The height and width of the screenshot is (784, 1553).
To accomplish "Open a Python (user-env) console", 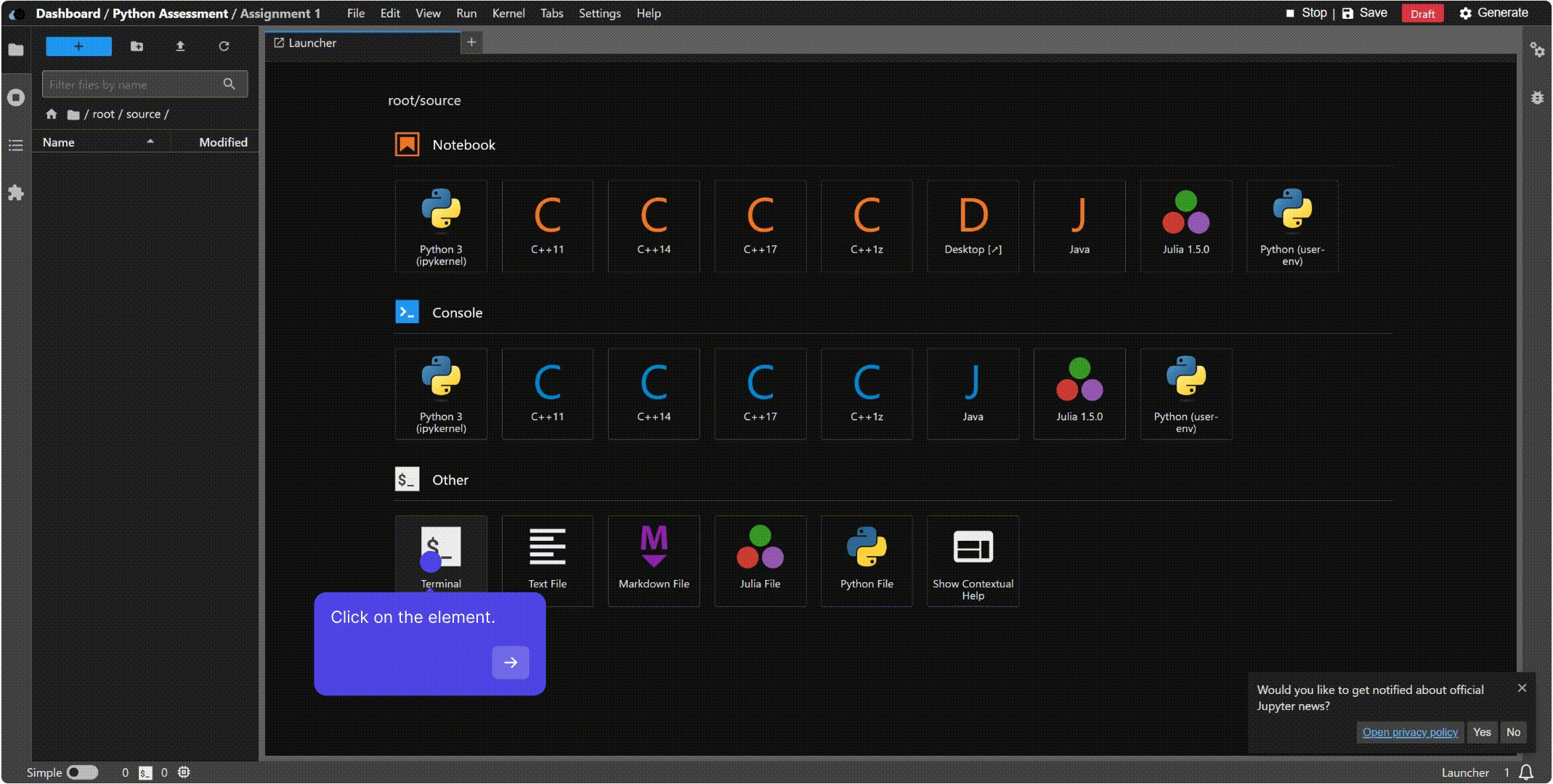I will pyautogui.click(x=1185, y=393).
